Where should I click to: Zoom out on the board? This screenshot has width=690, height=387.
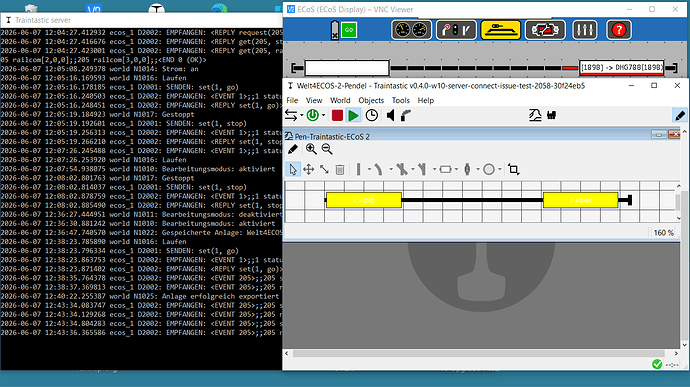(327, 149)
